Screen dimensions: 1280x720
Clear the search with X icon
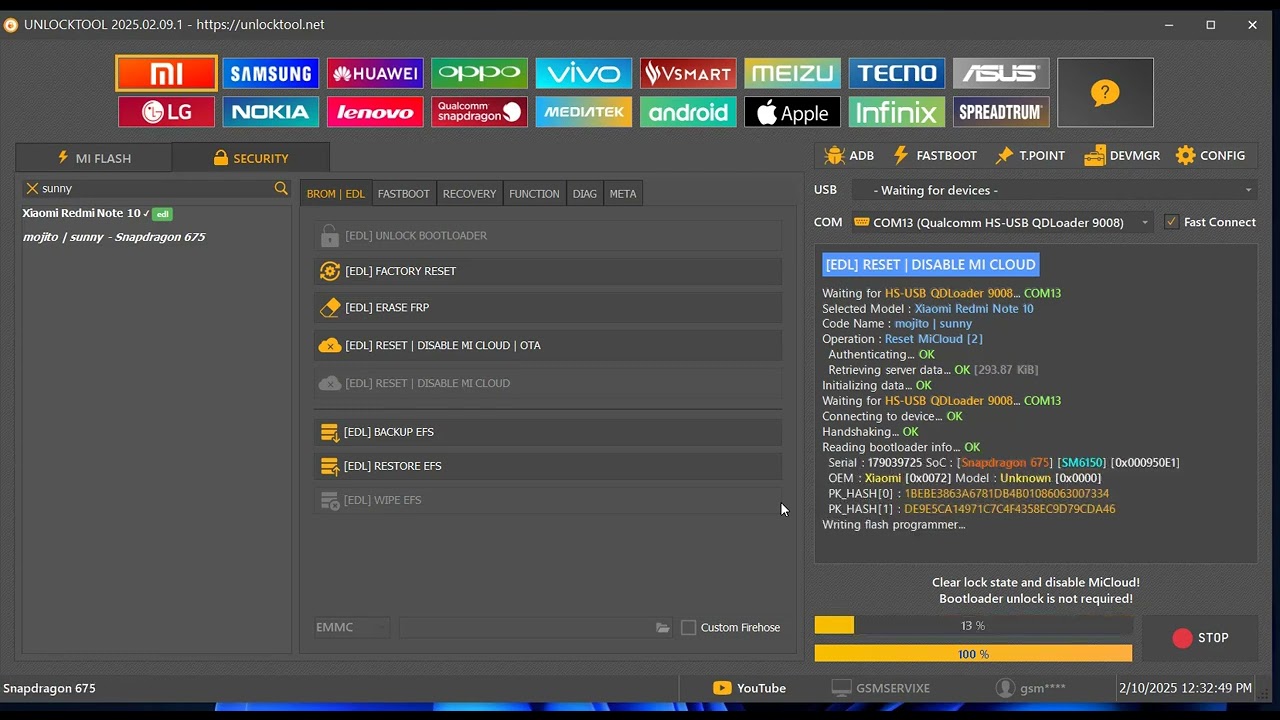[x=32, y=188]
